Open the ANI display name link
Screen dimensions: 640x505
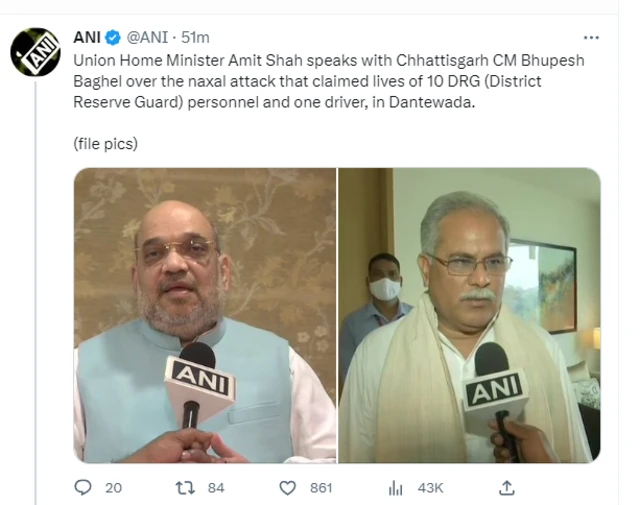(87, 38)
